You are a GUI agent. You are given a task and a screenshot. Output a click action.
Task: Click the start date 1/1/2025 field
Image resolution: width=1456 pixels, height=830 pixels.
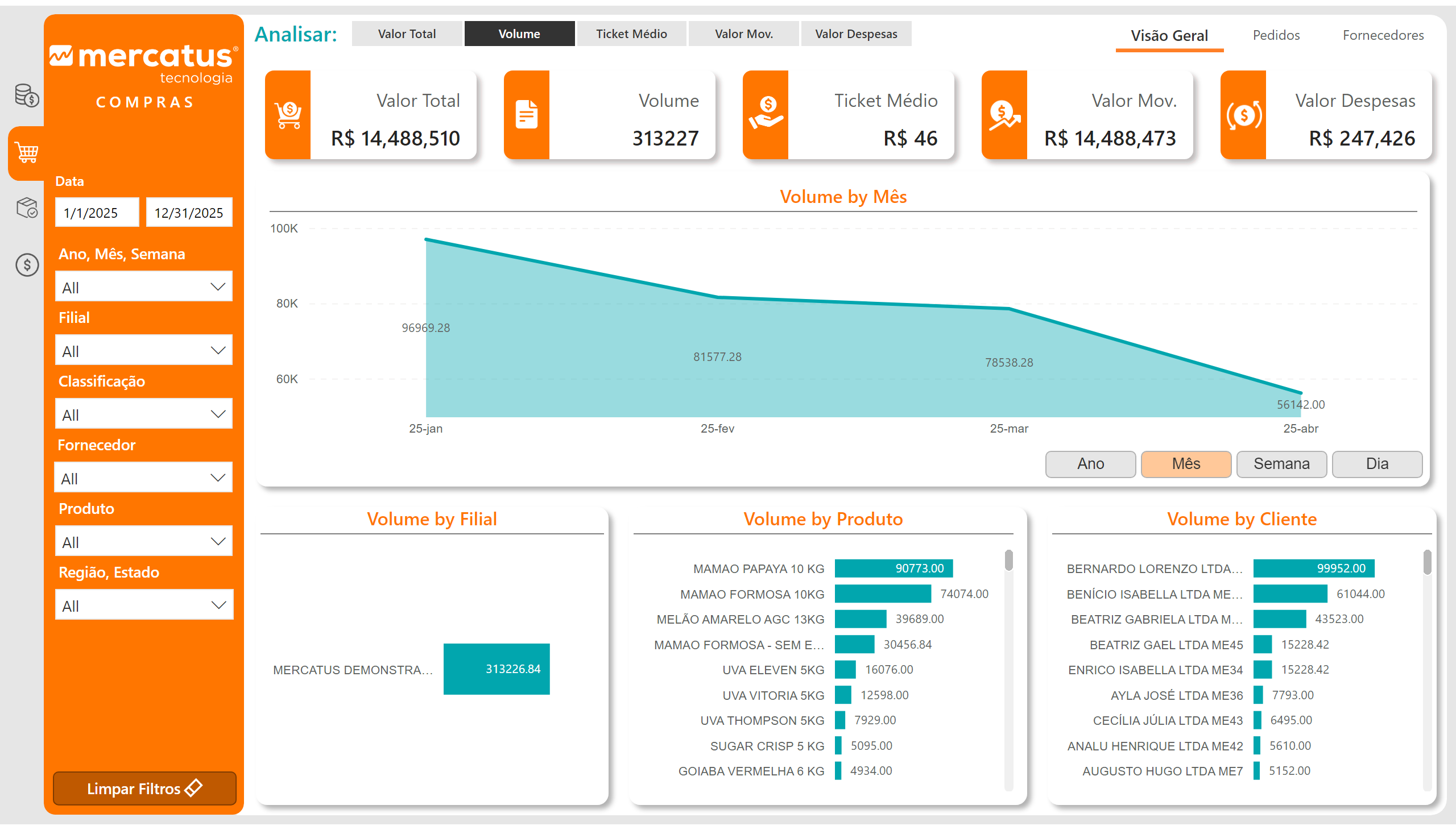(96, 213)
